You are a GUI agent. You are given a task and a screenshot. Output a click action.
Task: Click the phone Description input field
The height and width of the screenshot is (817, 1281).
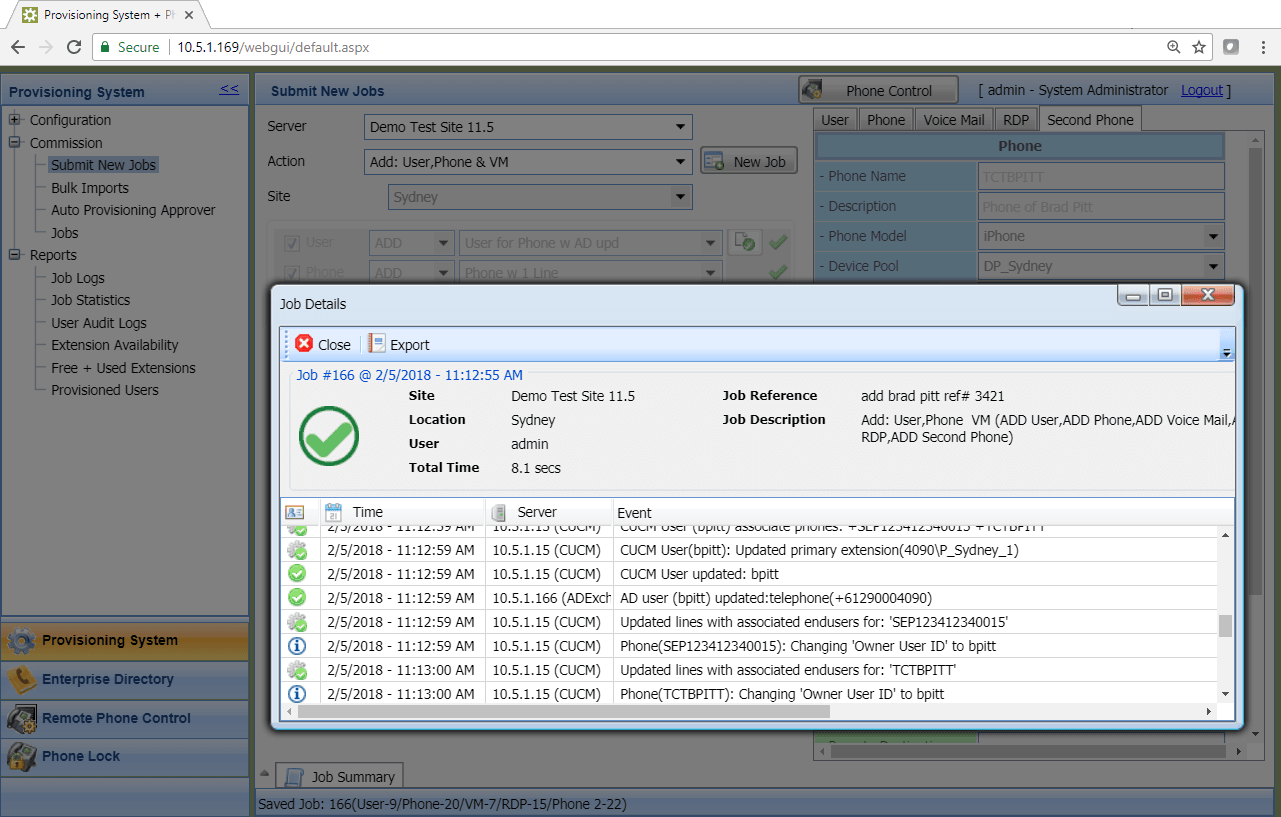coord(1101,206)
